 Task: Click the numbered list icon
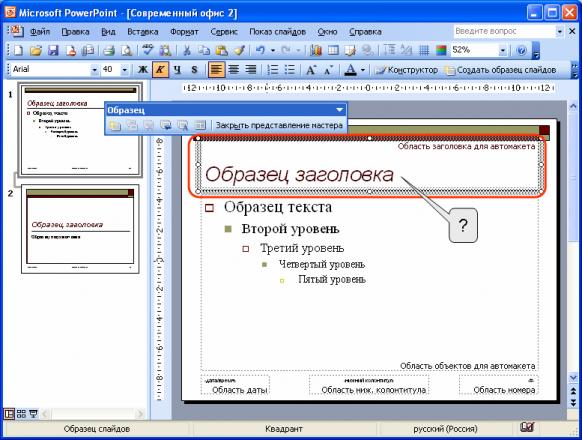(x=272, y=69)
